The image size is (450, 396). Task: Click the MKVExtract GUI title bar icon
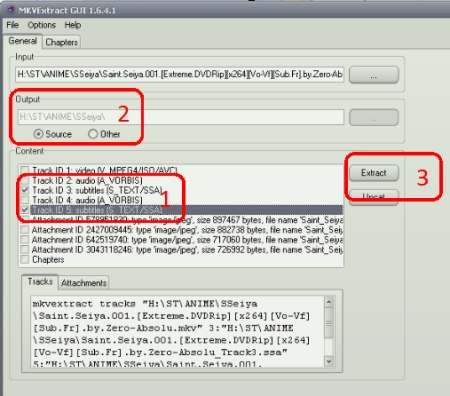[11, 10]
